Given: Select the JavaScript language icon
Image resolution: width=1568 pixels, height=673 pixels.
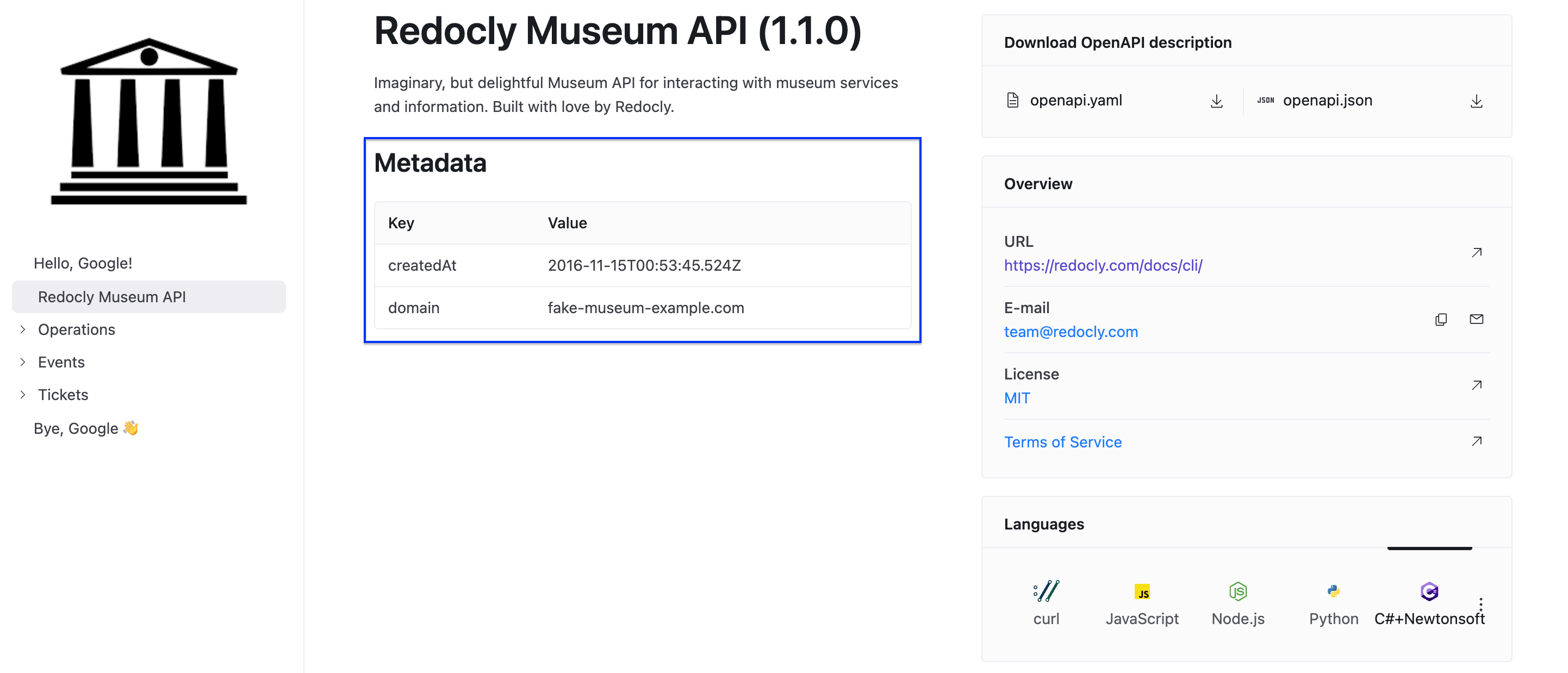Looking at the screenshot, I should [1142, 591].
